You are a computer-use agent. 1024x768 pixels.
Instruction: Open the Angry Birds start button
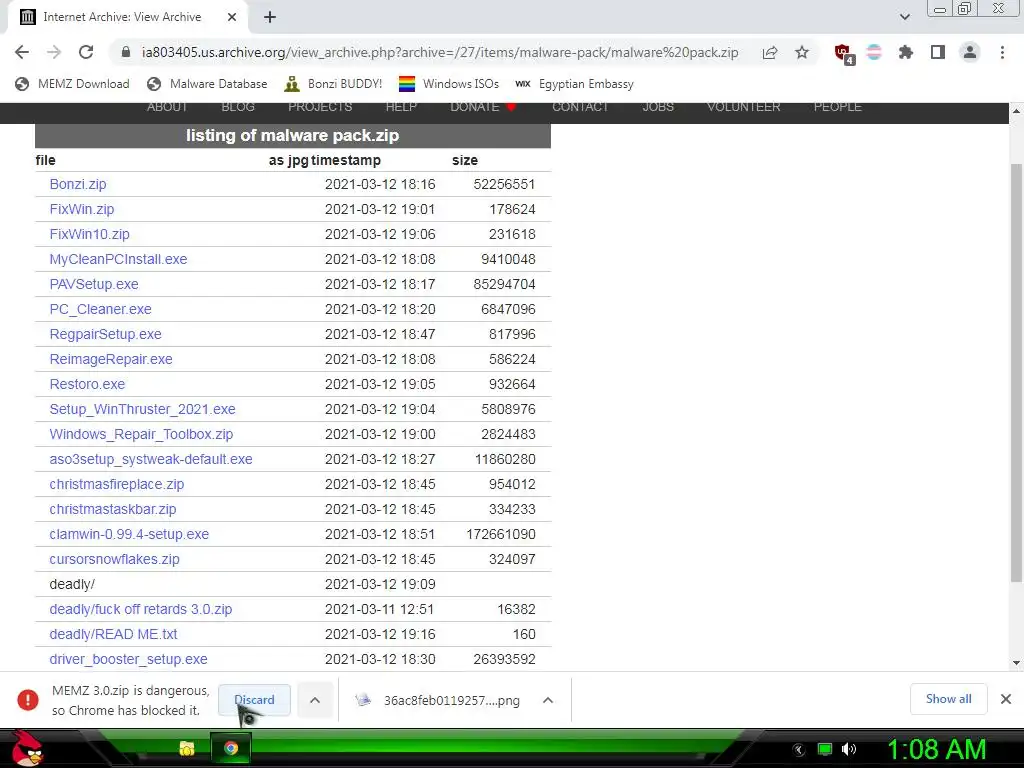click(27, 749)
